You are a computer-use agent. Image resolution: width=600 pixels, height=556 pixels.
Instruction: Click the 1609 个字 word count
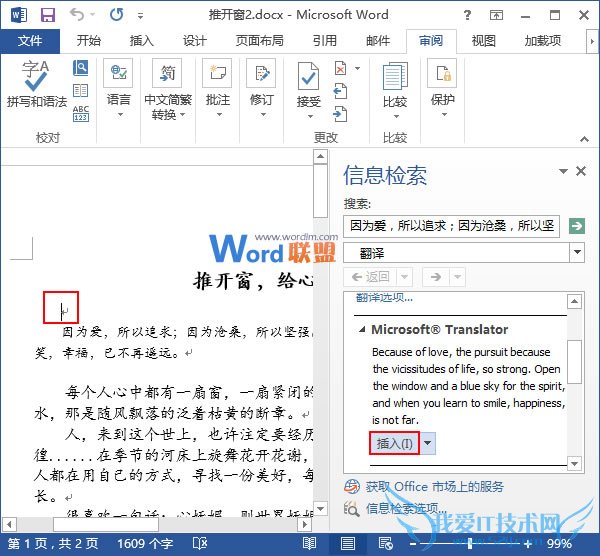point(145,543)
